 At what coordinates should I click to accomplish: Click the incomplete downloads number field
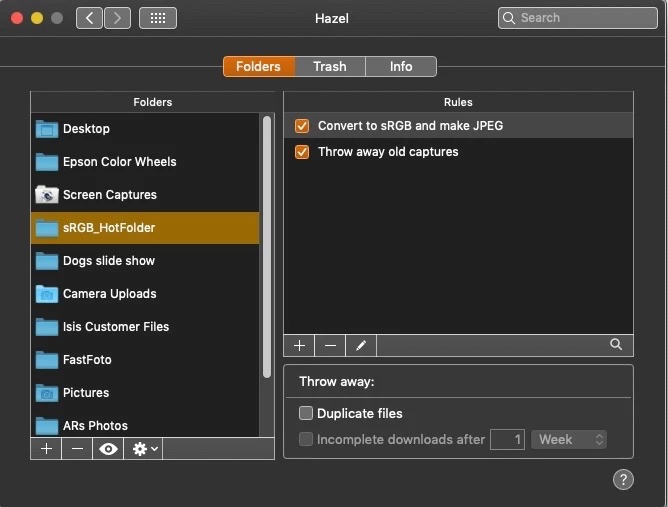507,439
